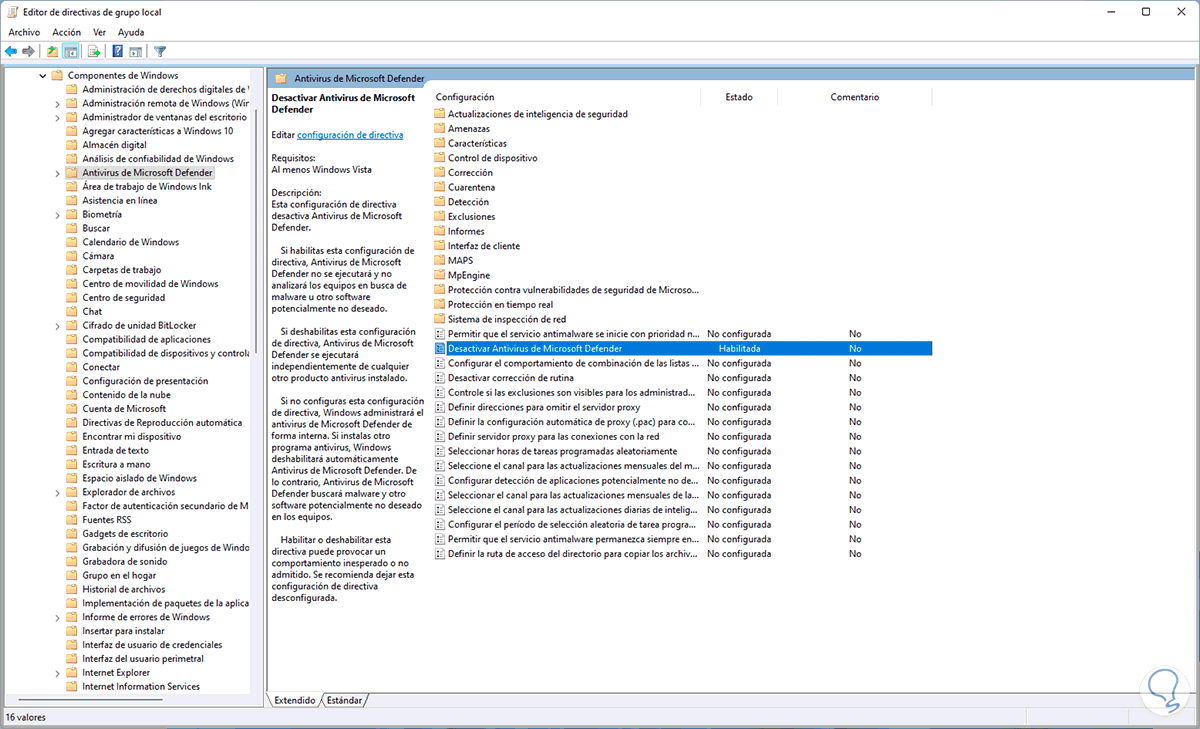Click policy icon of Desactivar corrección de rutina
Screen dimensions: 1200x729
(x=440, y=378)
